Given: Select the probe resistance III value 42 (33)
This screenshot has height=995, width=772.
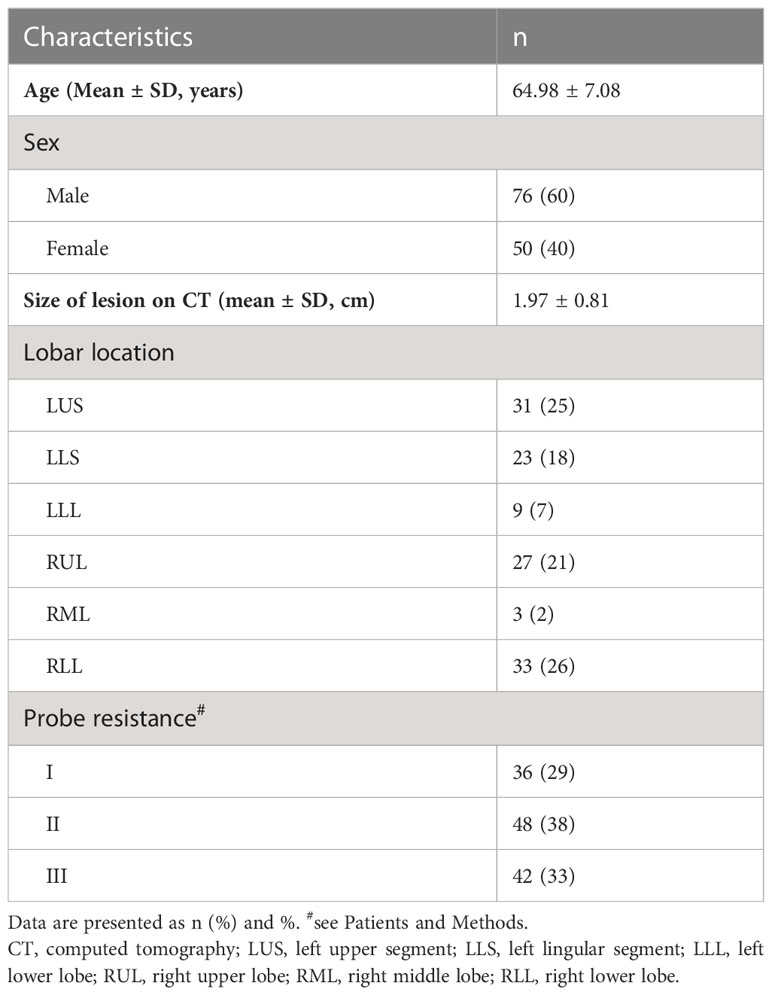Looking at the screenshot, I should [544, 876].
